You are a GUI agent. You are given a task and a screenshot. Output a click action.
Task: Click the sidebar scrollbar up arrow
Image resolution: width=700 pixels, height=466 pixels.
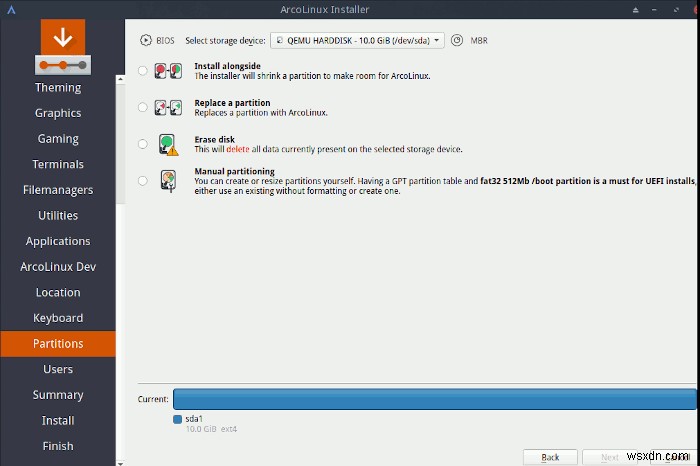(x=120, y=79)
